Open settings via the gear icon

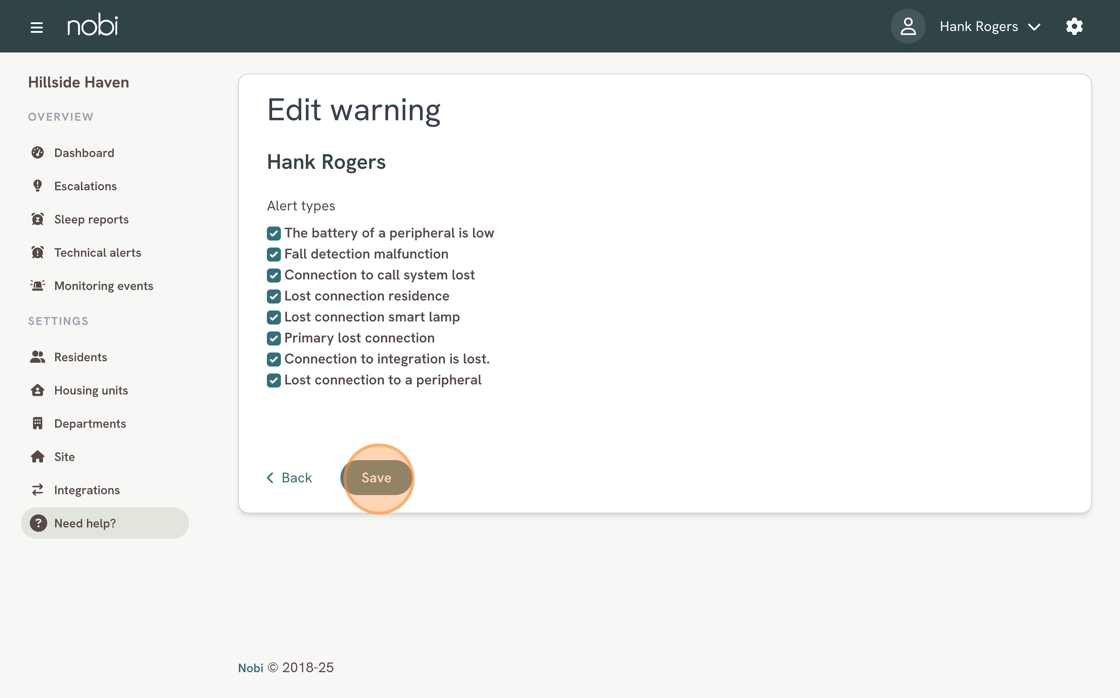[x=1074, y=26]
